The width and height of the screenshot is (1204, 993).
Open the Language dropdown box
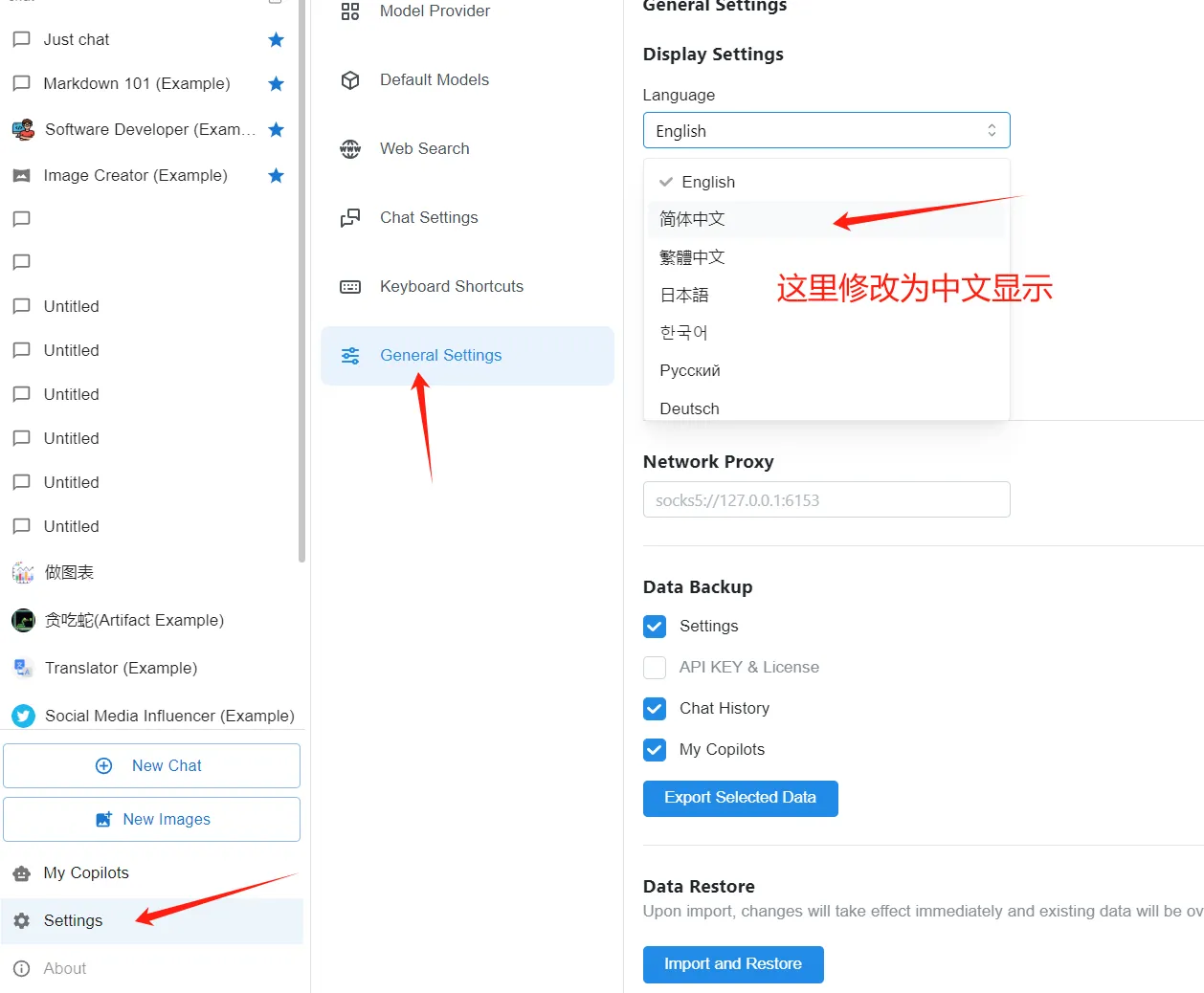click(x=826, y=131)
